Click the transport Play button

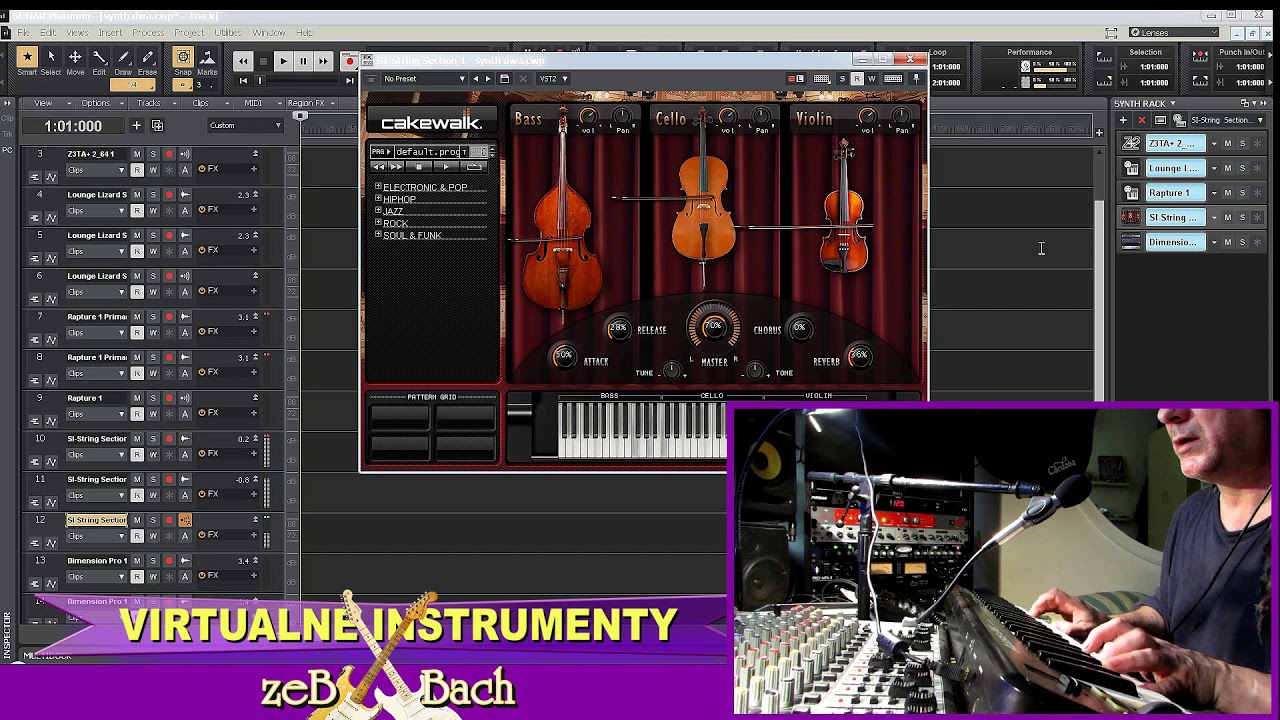point(283,61)
